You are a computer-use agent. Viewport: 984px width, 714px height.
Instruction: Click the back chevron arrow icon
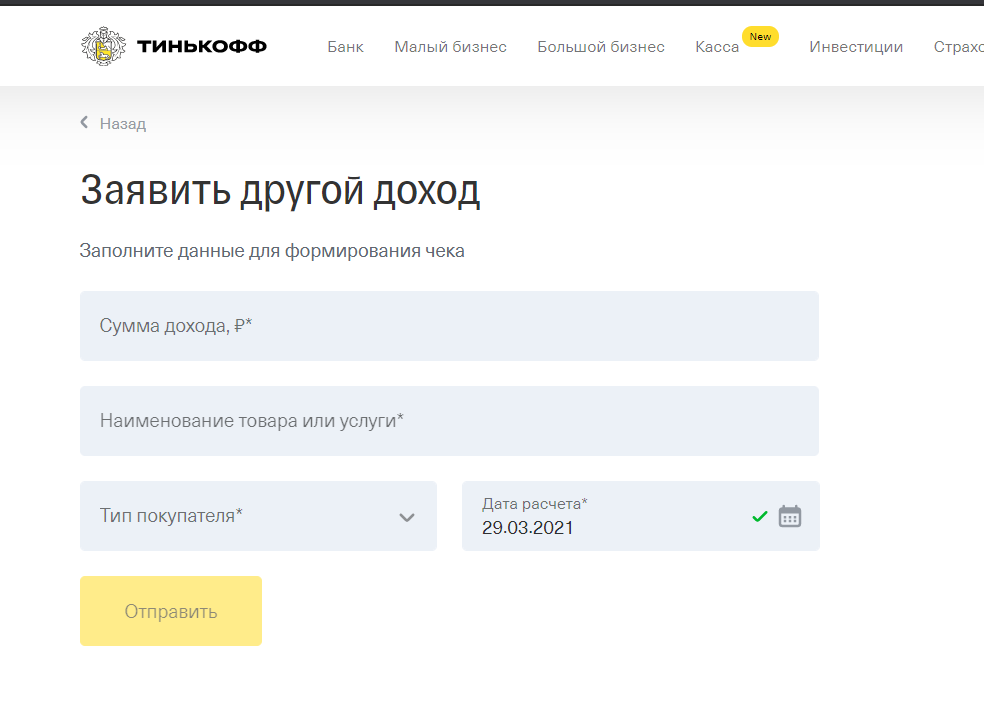pos(84,122)
